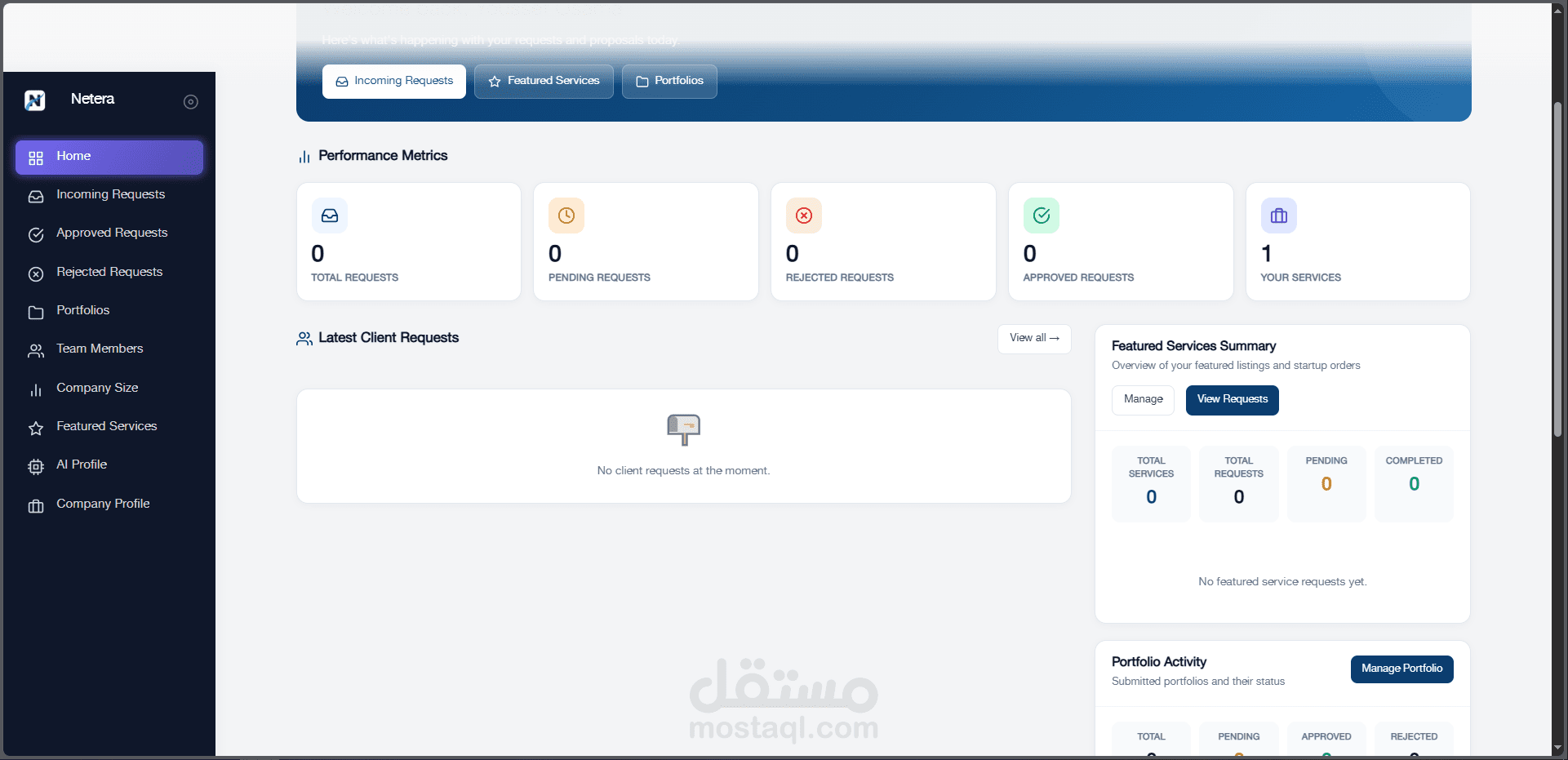Click the folder icon on Portfolios banner tab
Screen dimensions: 1568x760
pos(642,82)
